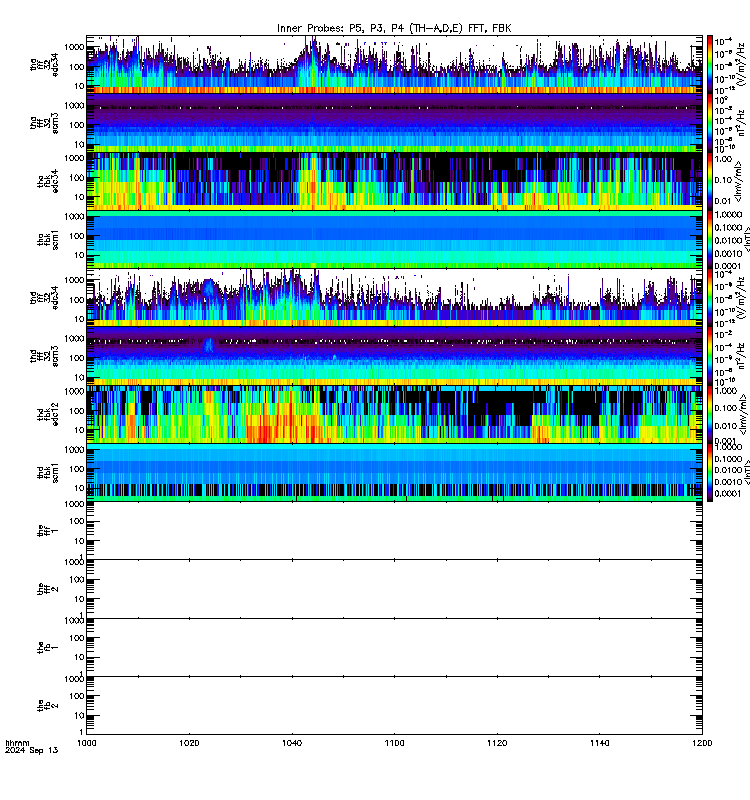
Task: Click the thd fbk edc12 spectrogram panel
Action: [394, 414]
